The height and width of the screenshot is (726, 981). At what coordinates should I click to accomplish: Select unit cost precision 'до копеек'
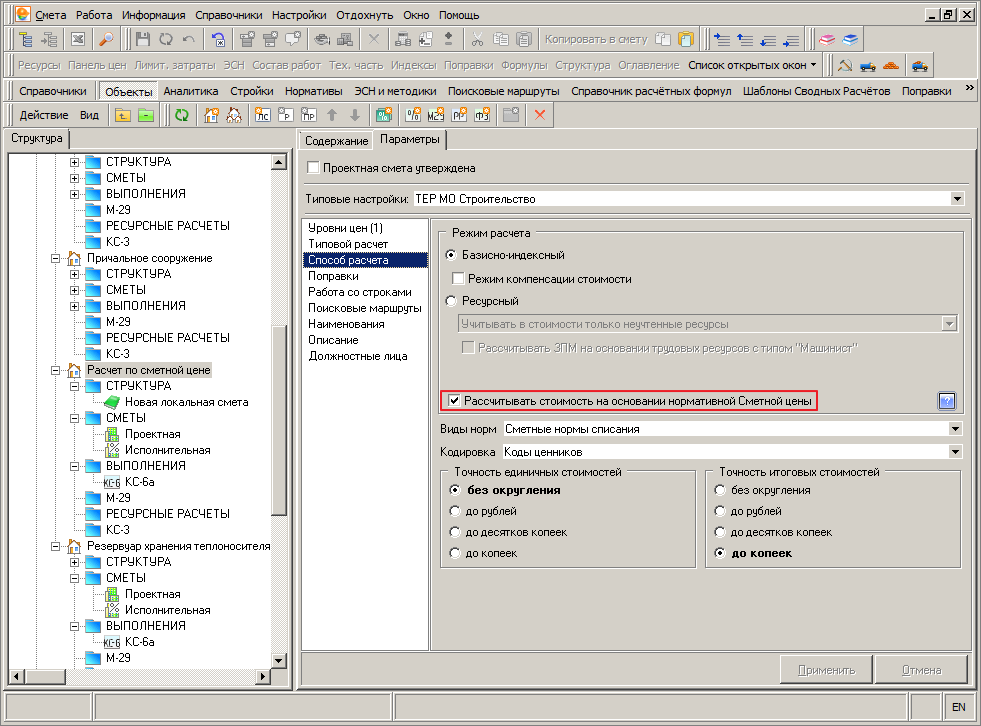pos(455,553)
